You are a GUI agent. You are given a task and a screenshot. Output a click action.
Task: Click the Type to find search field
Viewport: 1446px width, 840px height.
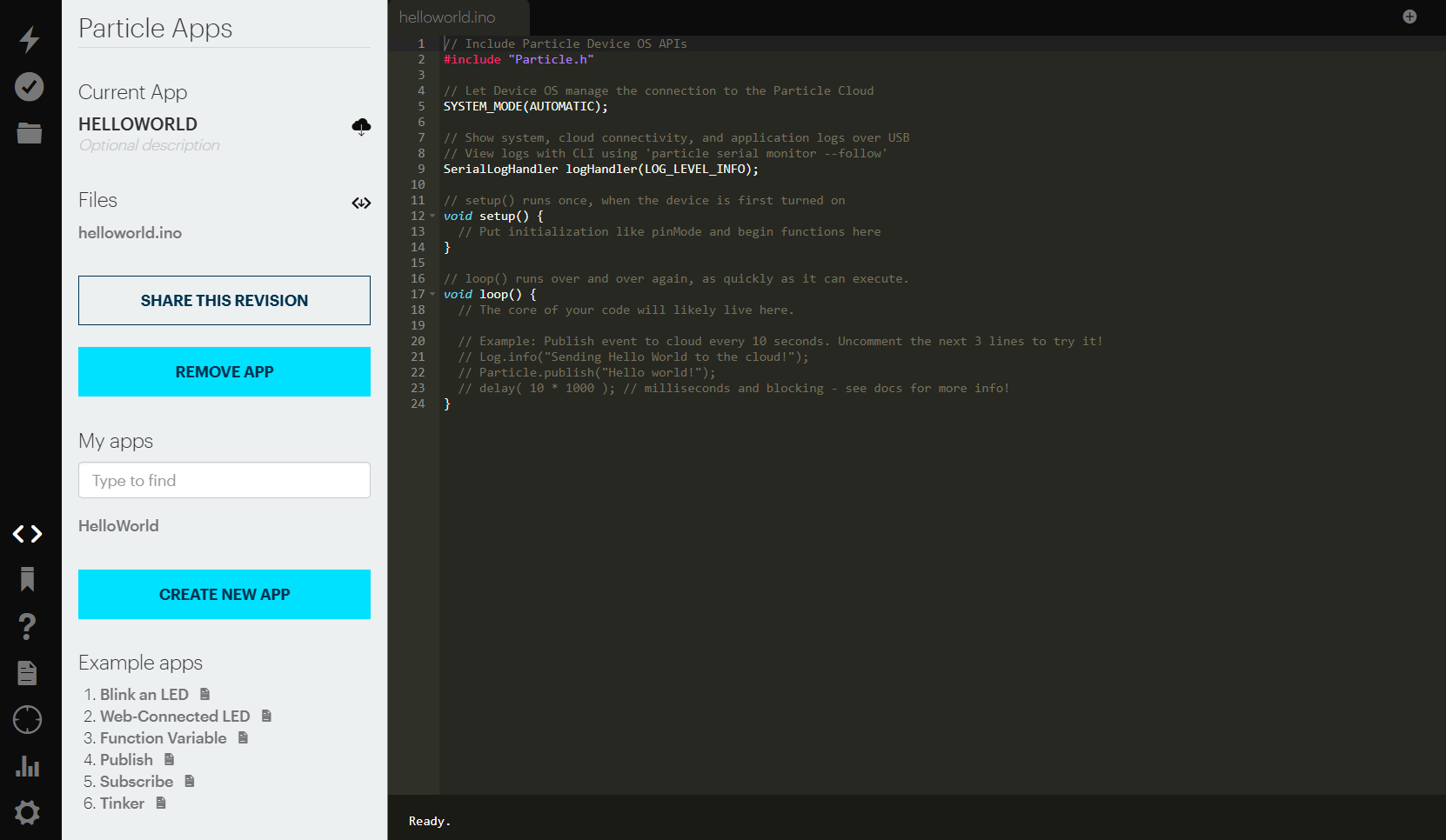(x=224, y=480)
